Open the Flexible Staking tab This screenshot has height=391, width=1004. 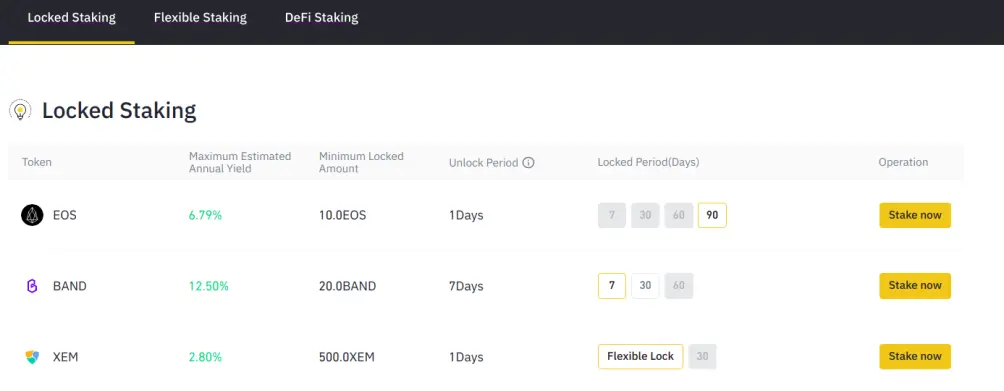(200, 18)
